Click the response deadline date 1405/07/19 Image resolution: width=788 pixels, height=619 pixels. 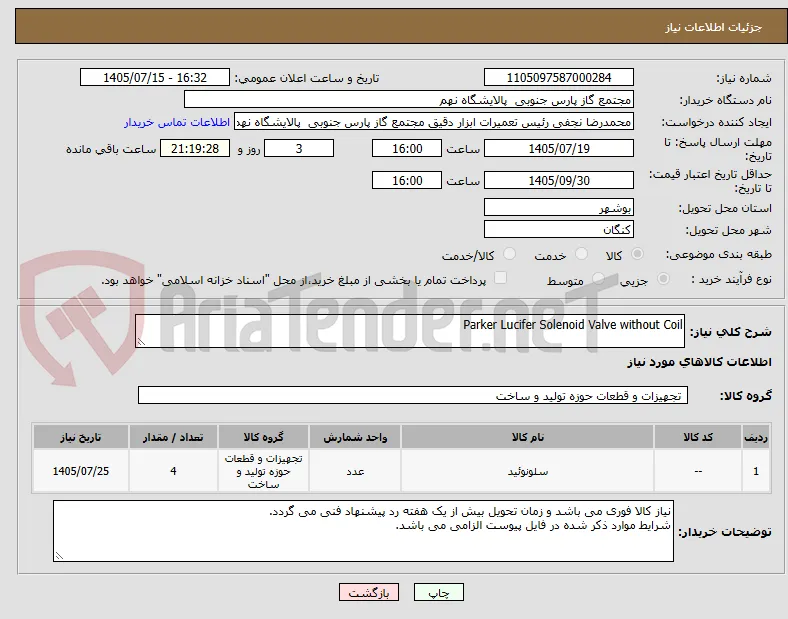click(559, 149)
